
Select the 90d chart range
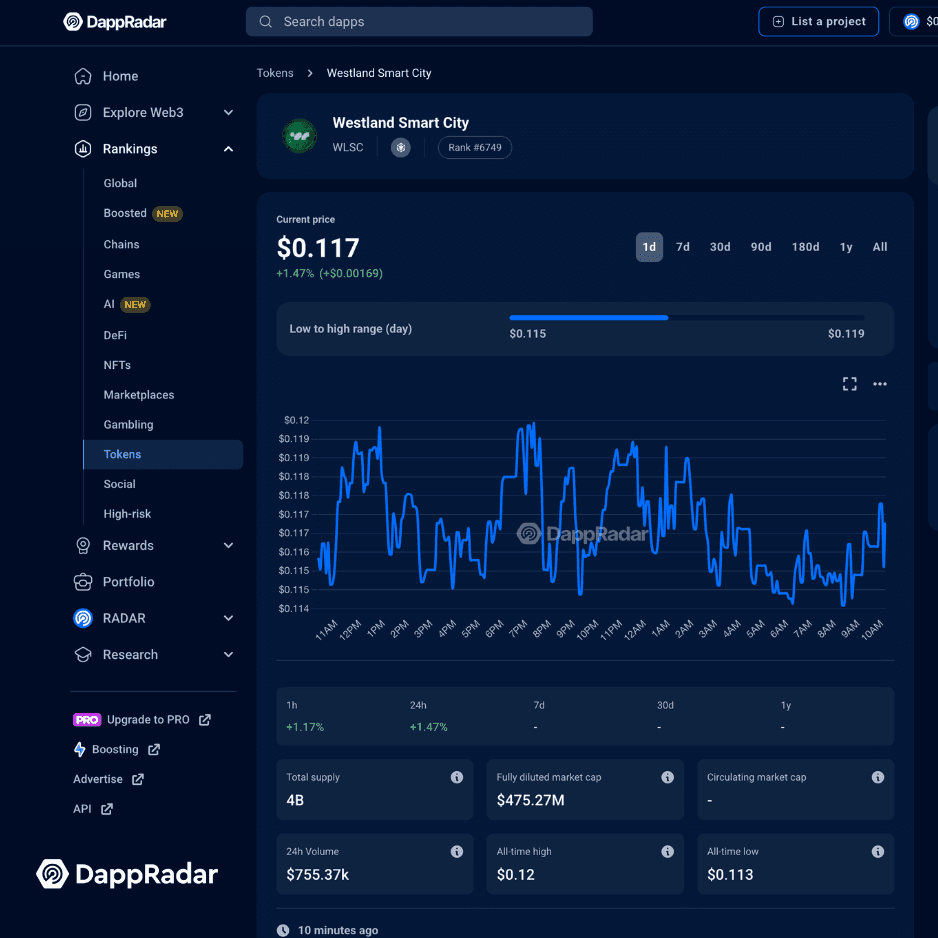coord(761,247)
